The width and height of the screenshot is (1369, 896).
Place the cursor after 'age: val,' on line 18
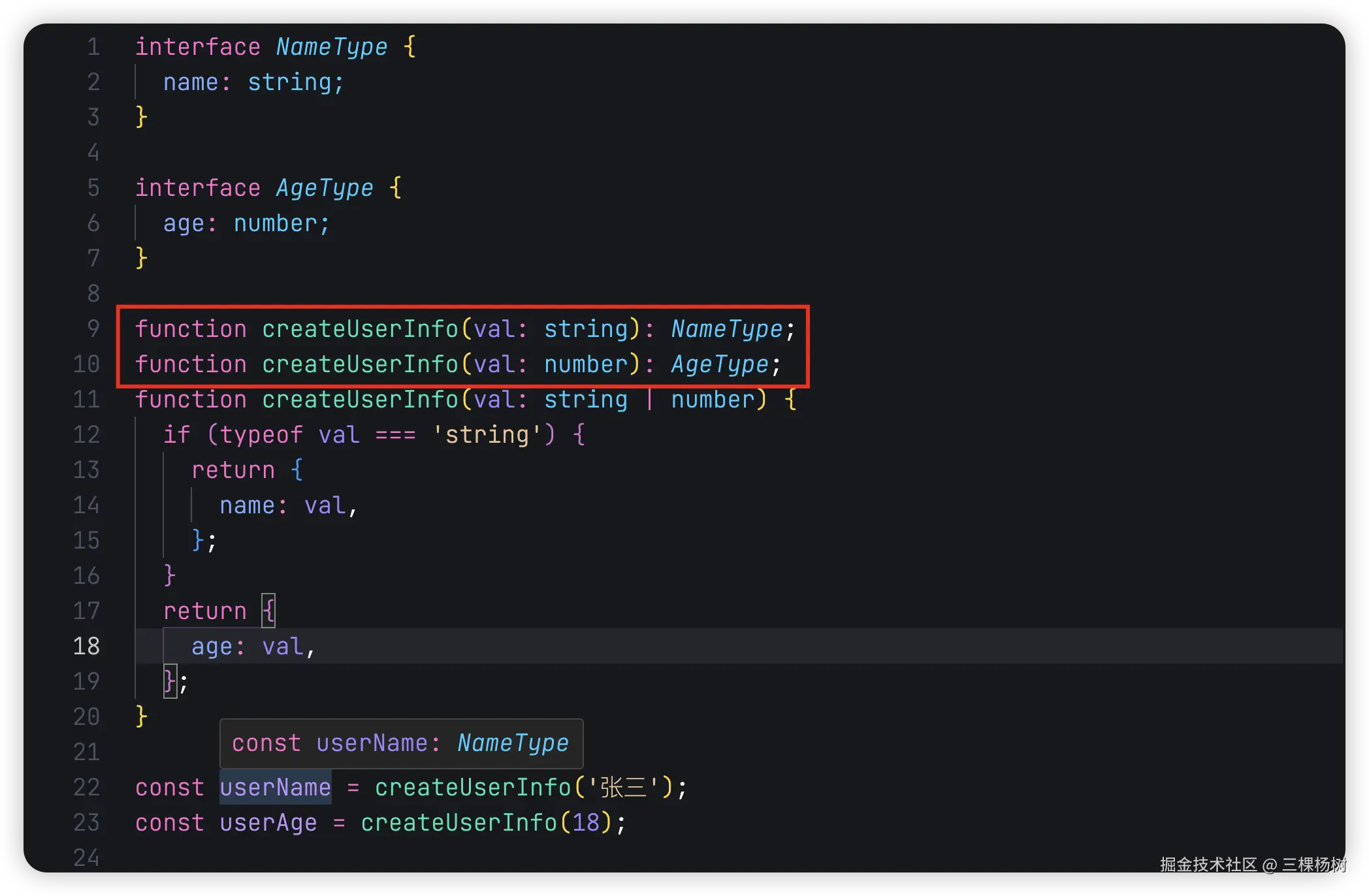click(x=317, y=647)
